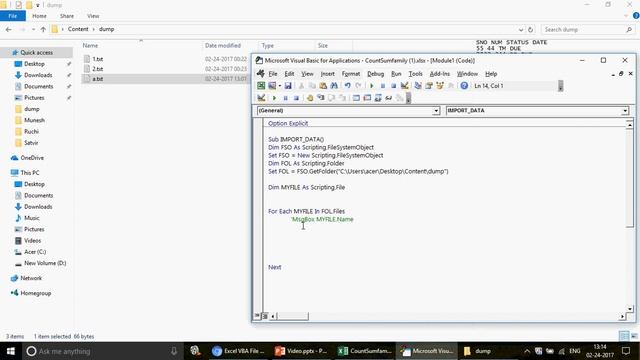Open Munesh folder in Quick access
Screen dimensions: 640x360
34,120
